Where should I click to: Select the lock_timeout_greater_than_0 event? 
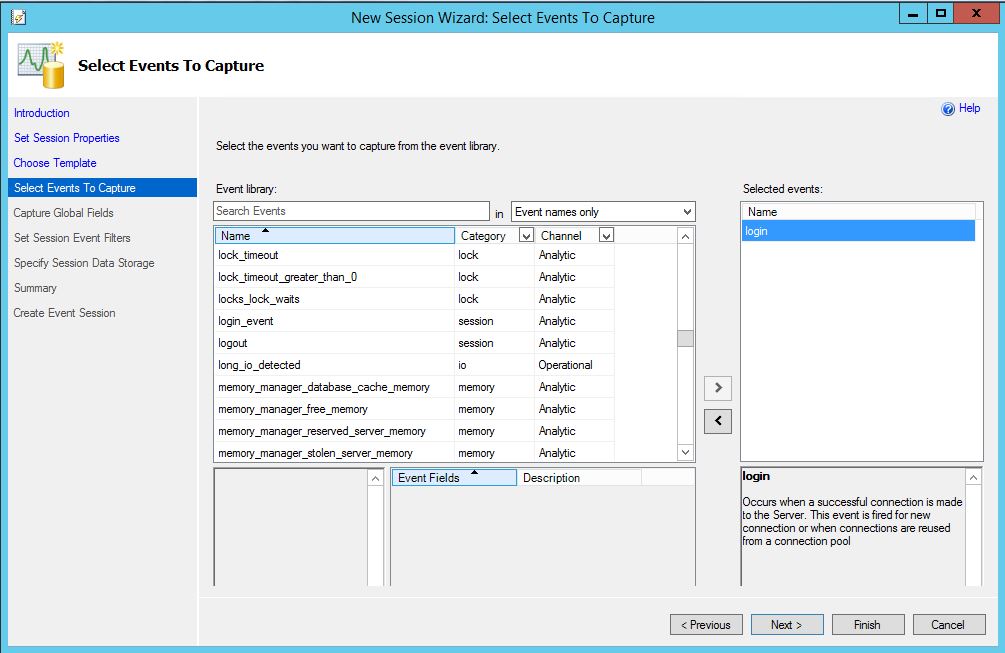tap(414, 277)
